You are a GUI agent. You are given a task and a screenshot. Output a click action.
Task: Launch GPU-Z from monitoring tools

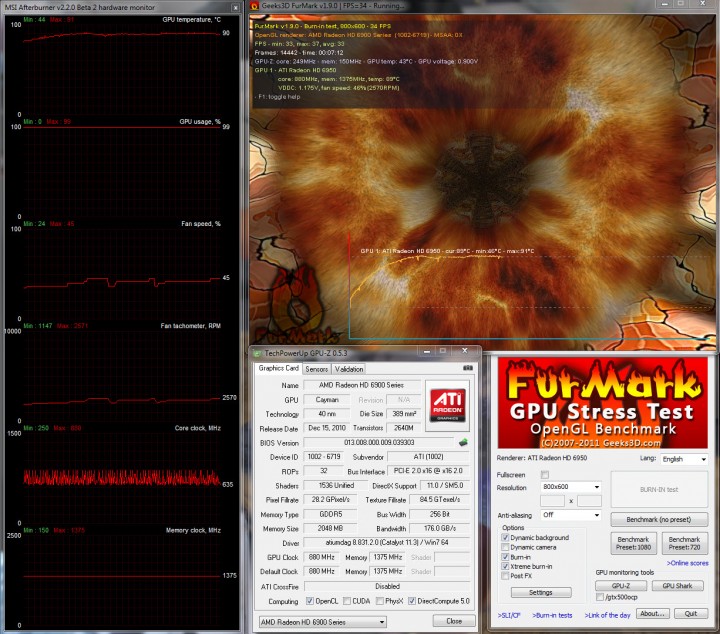click(x=621, y=586)
